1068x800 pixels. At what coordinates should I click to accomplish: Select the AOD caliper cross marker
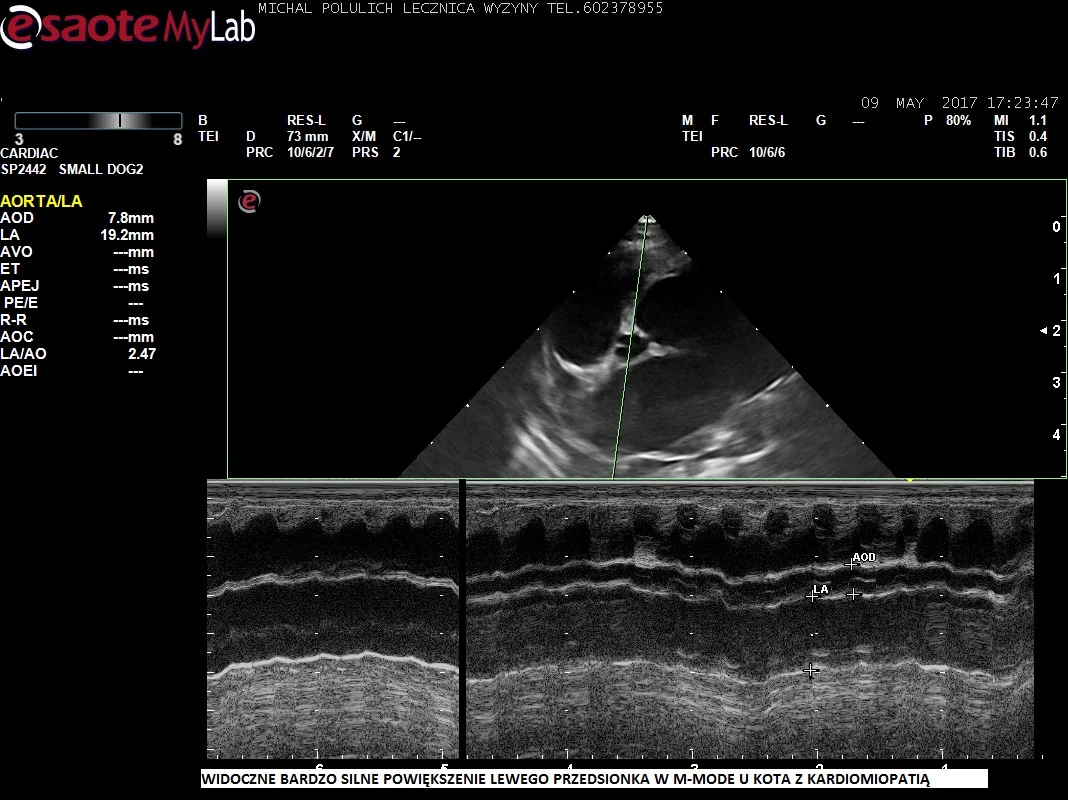(852, 564)
